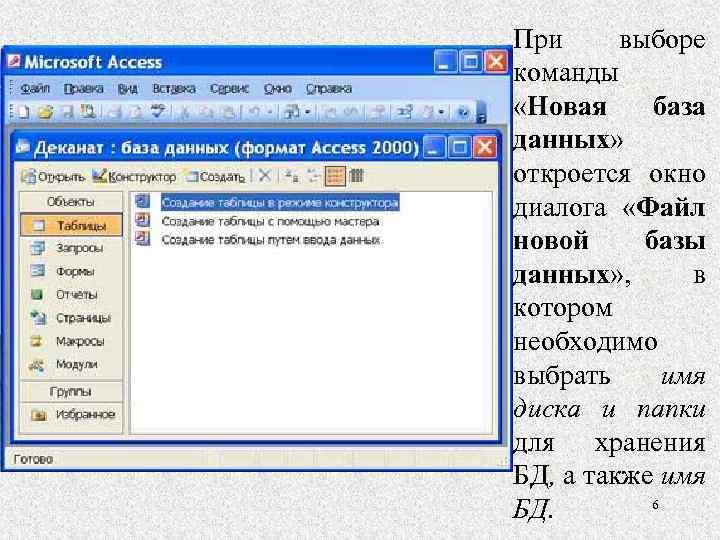Collapse the Группы header bar

tap(71, 392)
